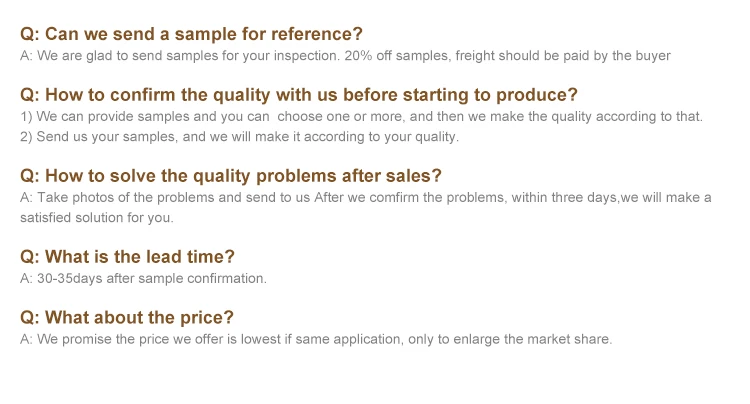Click the "What is the lead time?" question
This screenshot has height=404, width=750.
[x=127, y=257]
